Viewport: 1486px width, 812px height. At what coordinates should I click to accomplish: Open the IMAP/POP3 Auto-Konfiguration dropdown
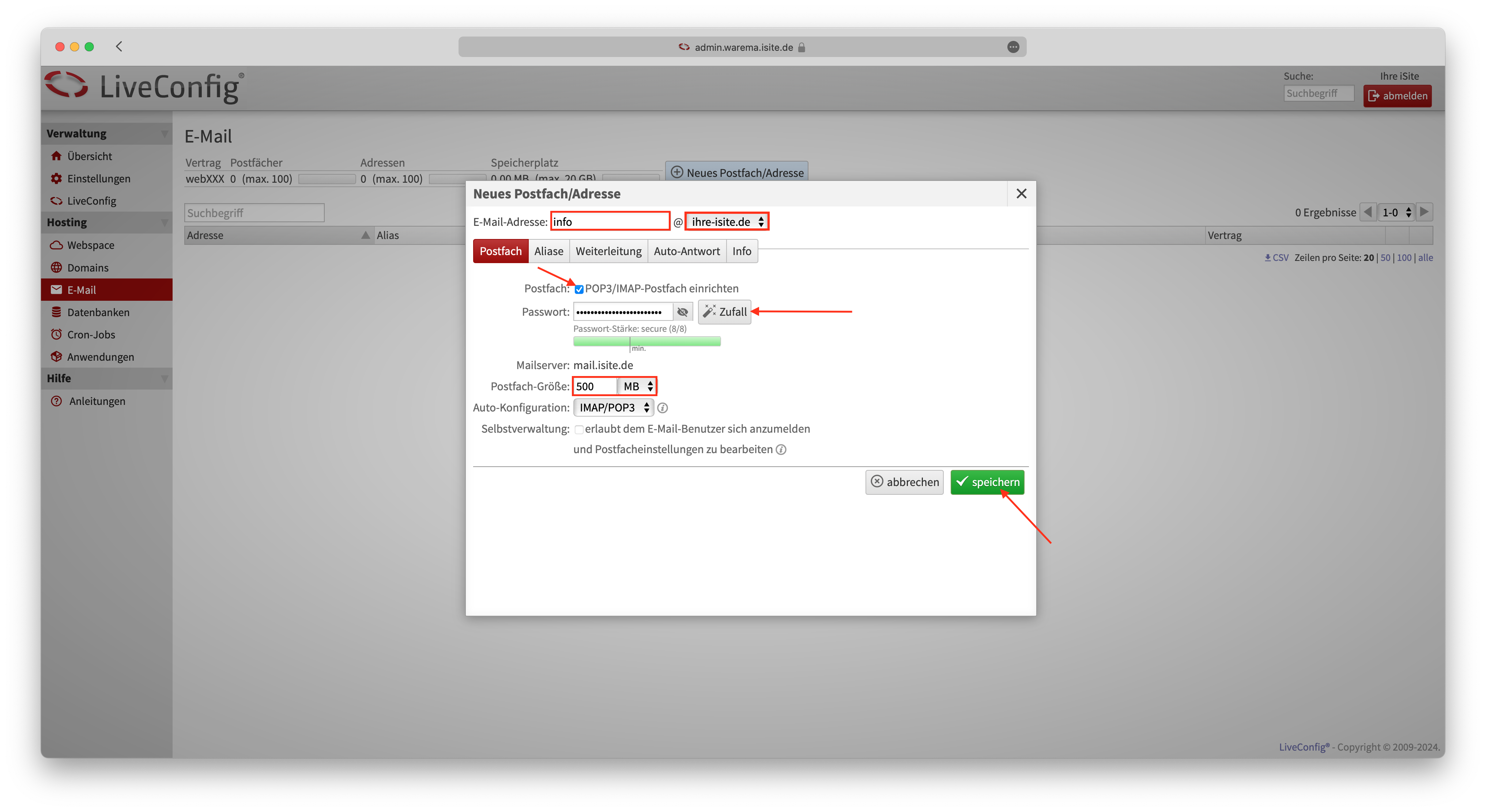click(x=613, y=408)
